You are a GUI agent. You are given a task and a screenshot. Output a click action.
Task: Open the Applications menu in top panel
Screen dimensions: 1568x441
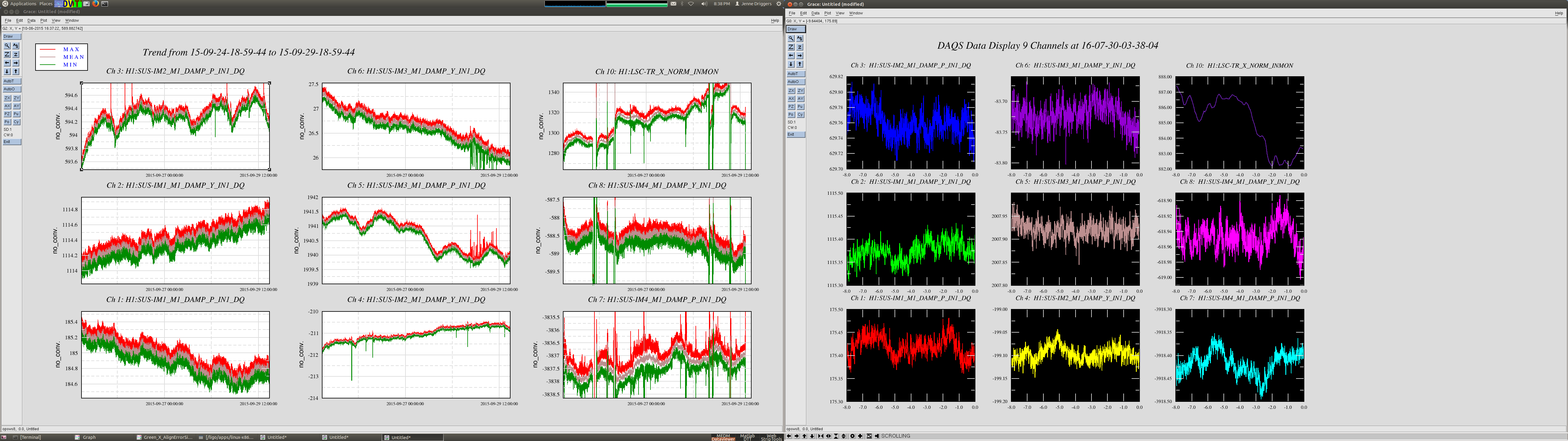(x=23, y=4)
